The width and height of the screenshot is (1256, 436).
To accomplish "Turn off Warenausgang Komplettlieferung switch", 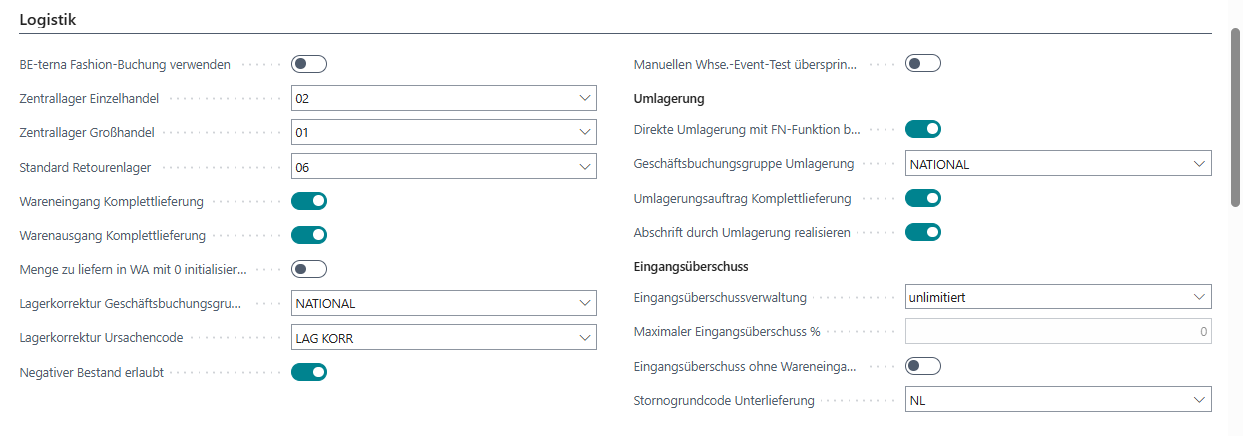I will tap(309, 236).
